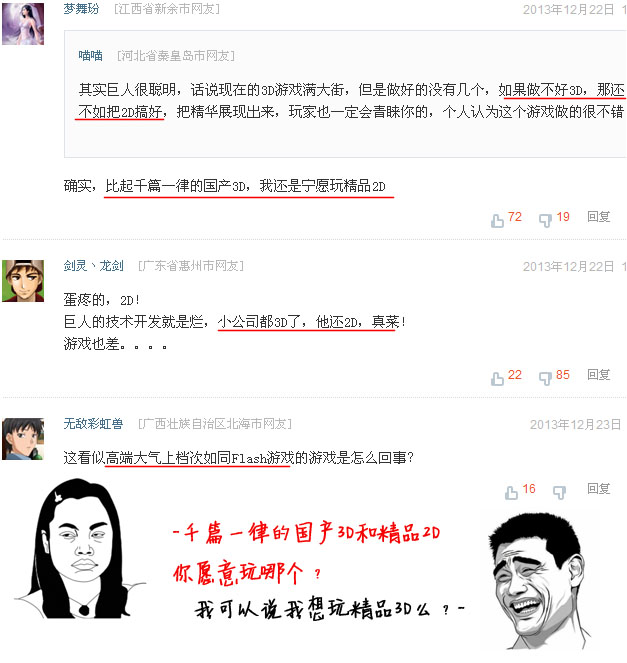Dislike the comment with 85 downvotes
The width and height of the screenshot is (627, 663).
click(545, 378)
